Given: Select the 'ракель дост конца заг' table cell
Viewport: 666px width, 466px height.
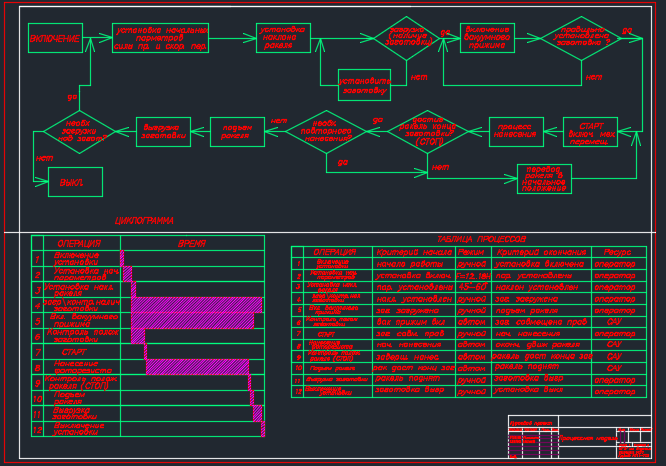Looking at the screenshot, I should (542, 356).
